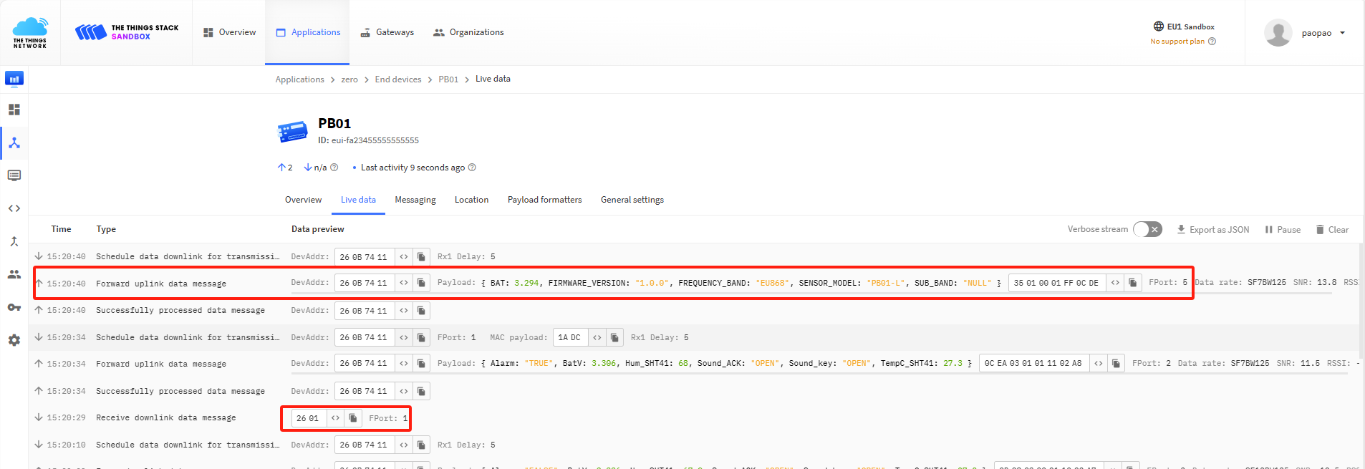Open Gateways in top navigation
Screen dimensions: 1365x469
click(x=387, y=32)
